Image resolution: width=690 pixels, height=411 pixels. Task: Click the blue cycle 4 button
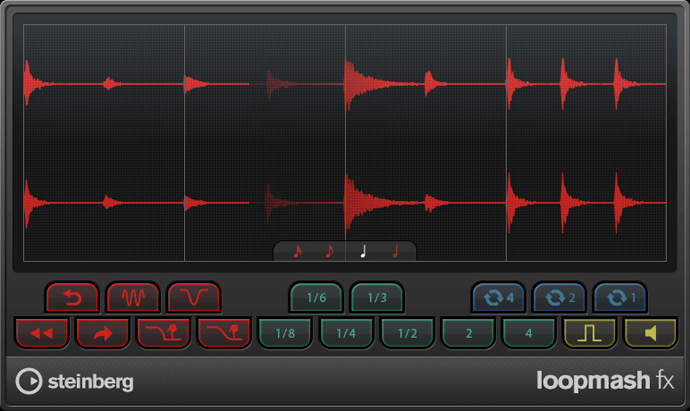[499, 298]
